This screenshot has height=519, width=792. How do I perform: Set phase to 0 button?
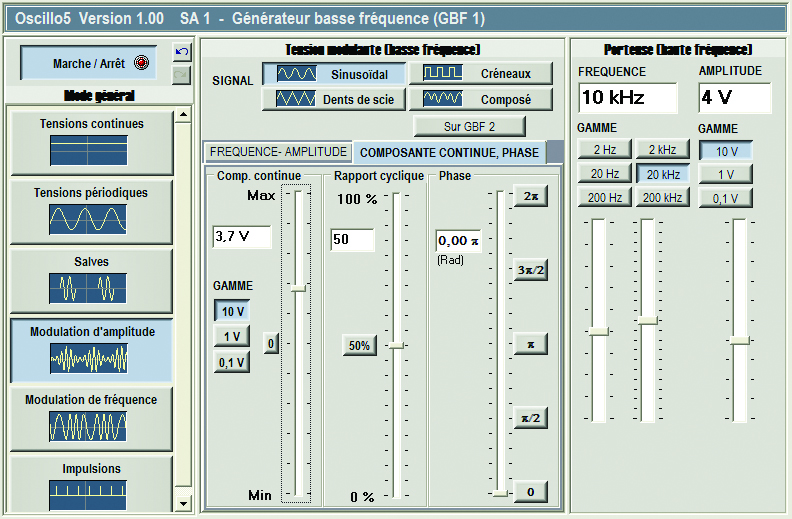(x=530, y=492)
